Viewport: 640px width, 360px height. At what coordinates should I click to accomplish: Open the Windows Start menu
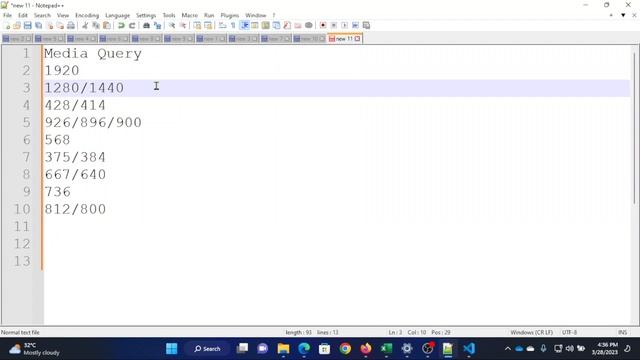172,349
